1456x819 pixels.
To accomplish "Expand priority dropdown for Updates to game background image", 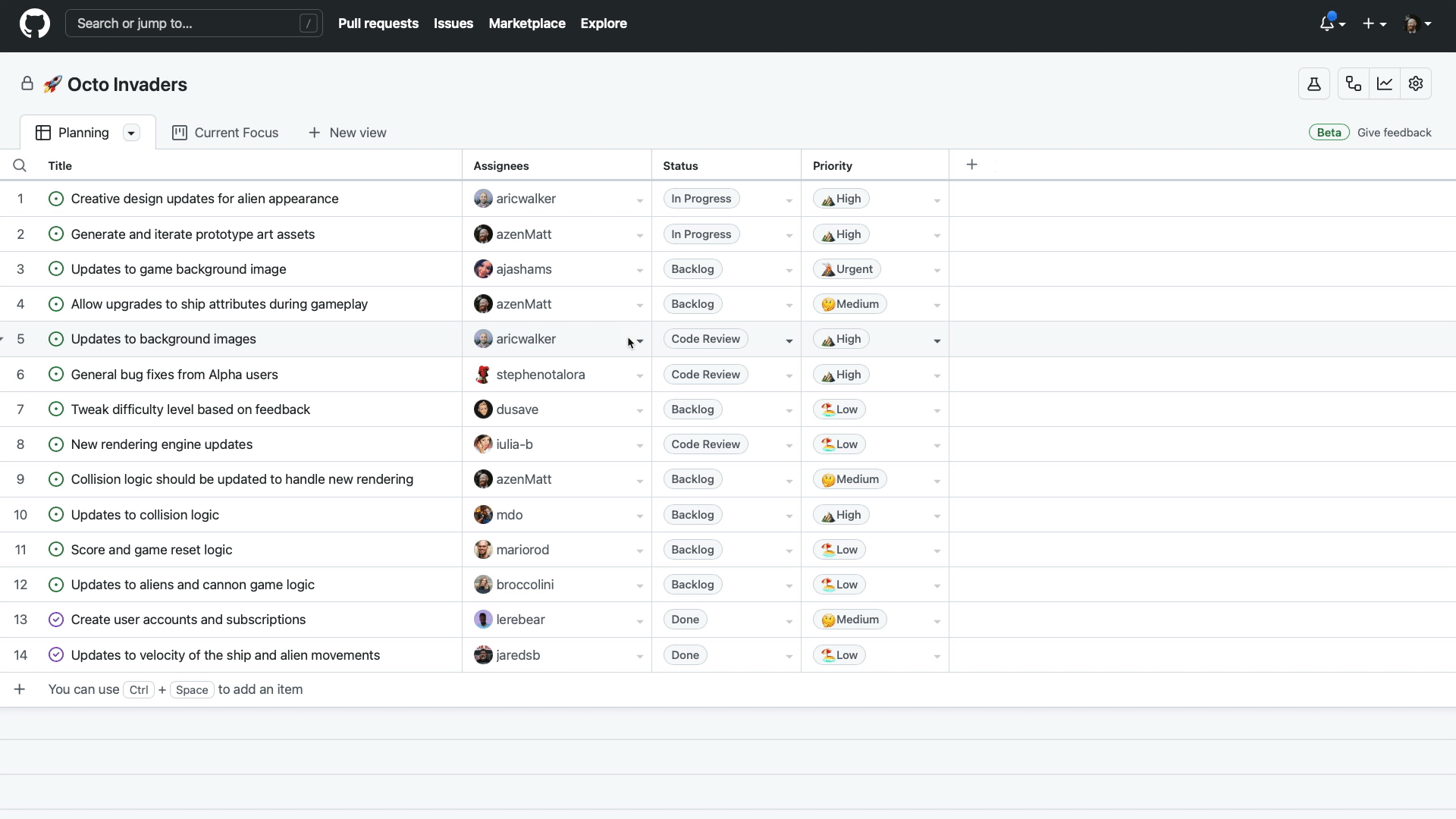I will 937,271.
